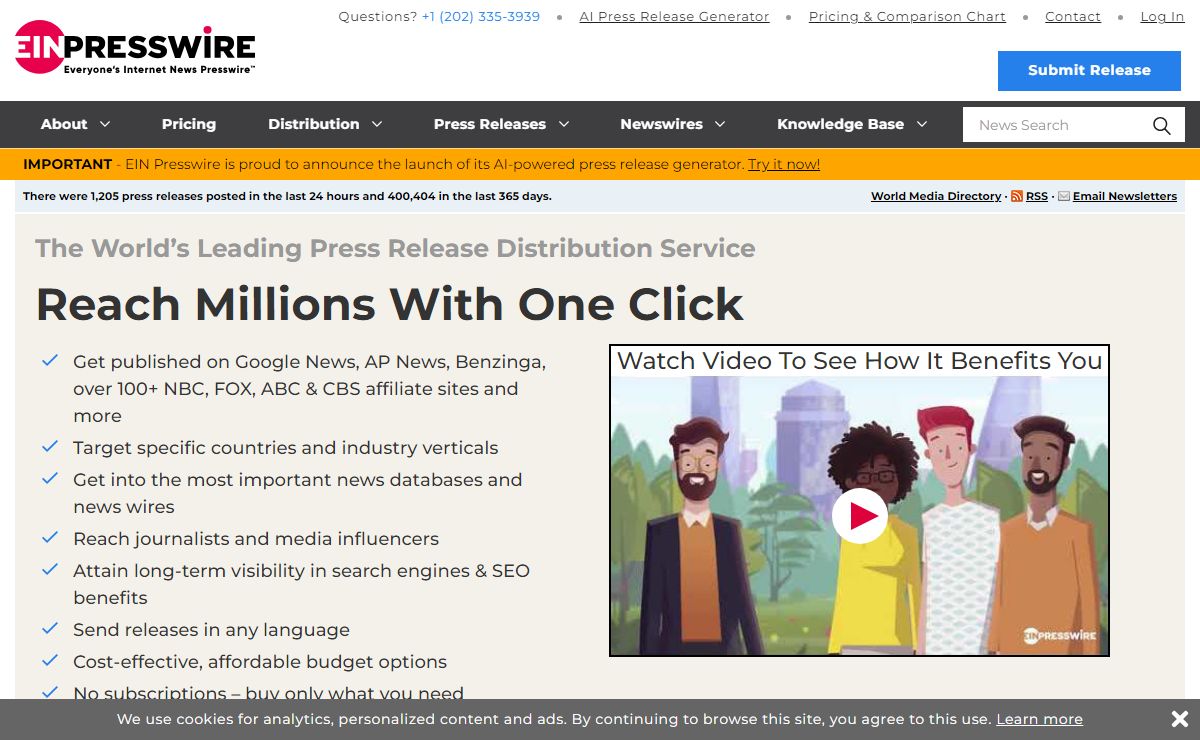Click the "Attain long-term visibility" bullet text
The height and width of the screenshot is (740, 1200).
click(x=301, y=584)
